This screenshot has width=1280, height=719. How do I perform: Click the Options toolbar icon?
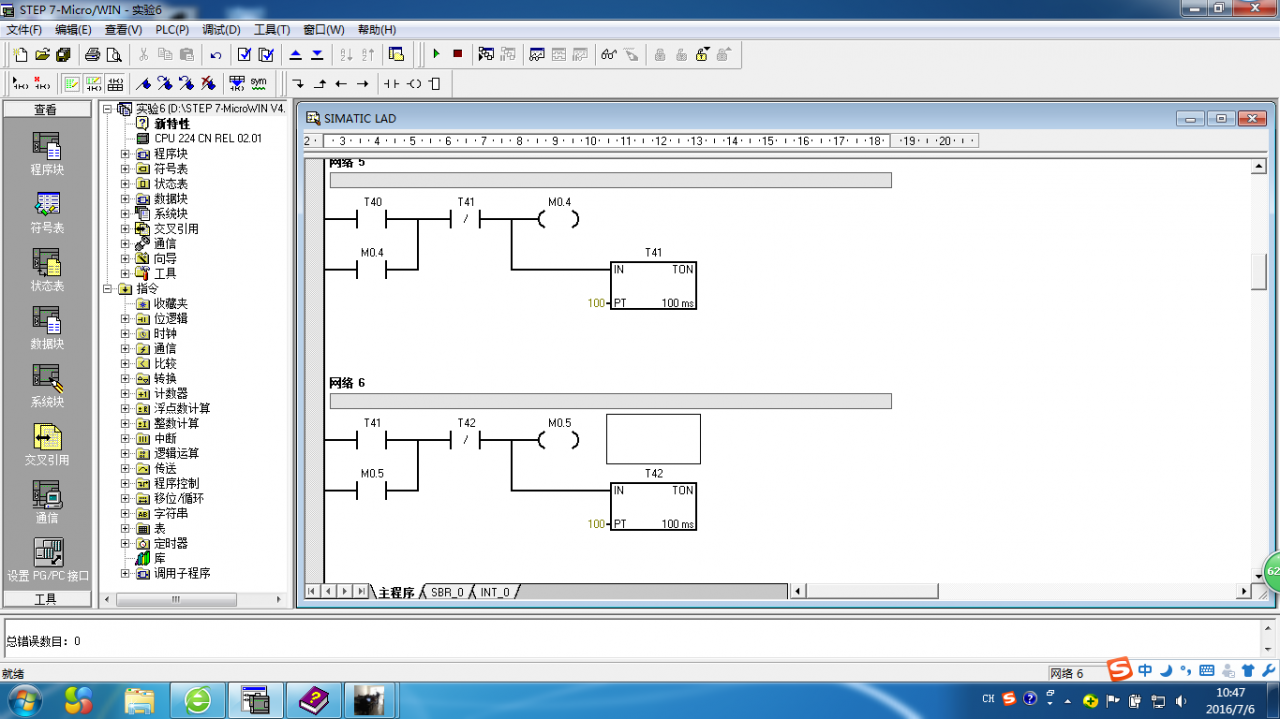[396, 54]
